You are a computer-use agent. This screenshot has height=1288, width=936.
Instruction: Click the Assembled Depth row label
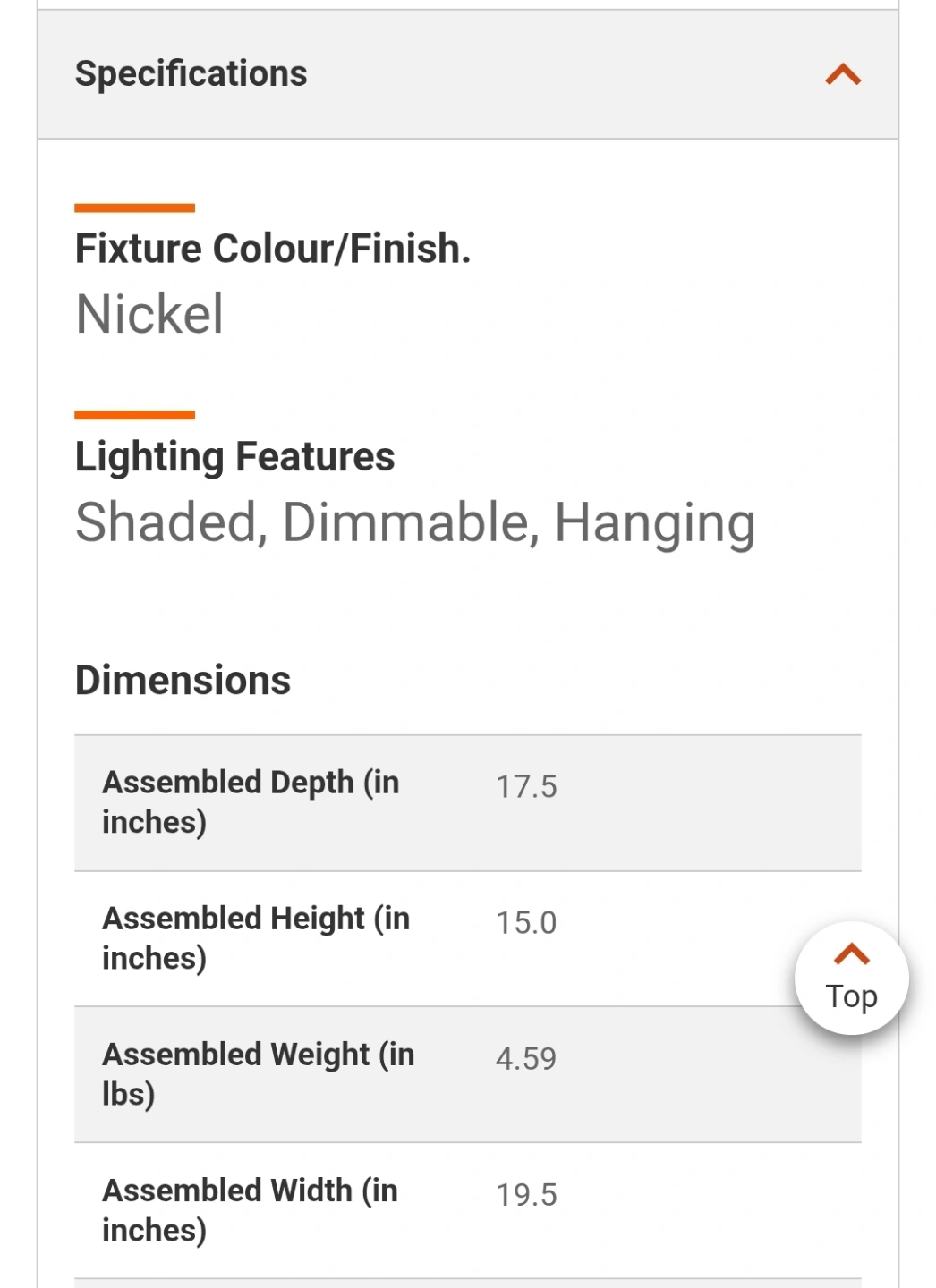[x=251, y=802]
